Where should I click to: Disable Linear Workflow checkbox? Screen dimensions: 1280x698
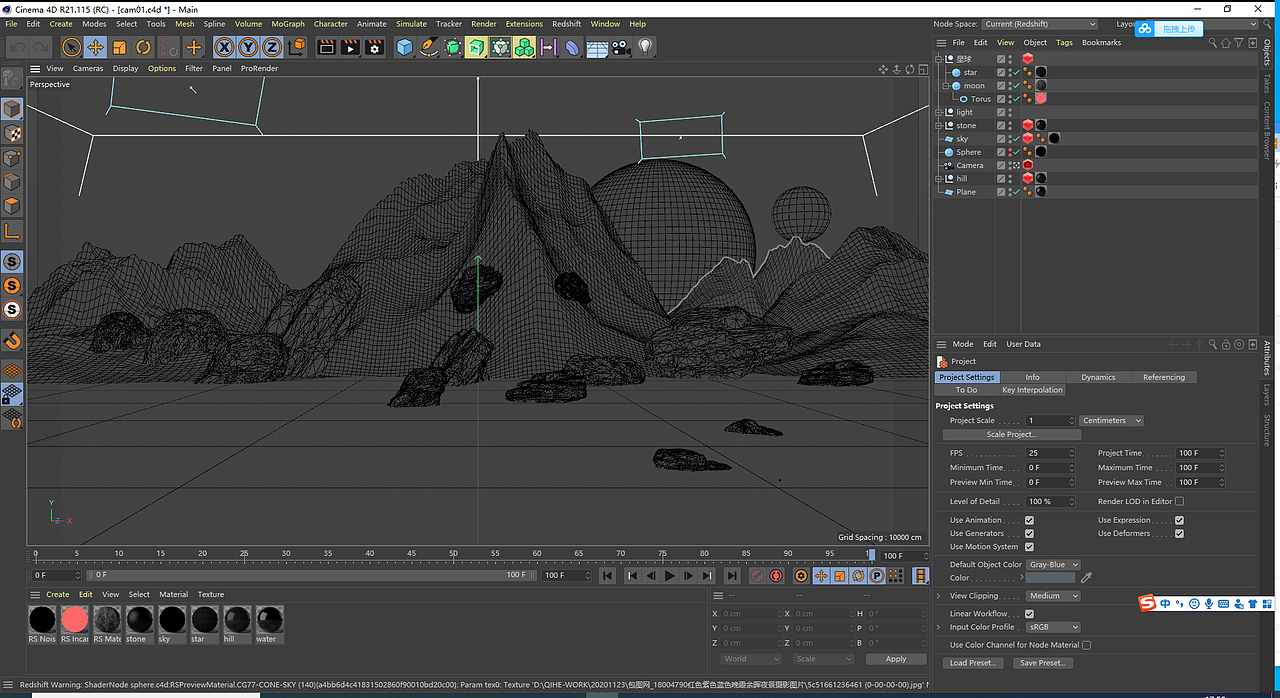(x=1029, y=614)
